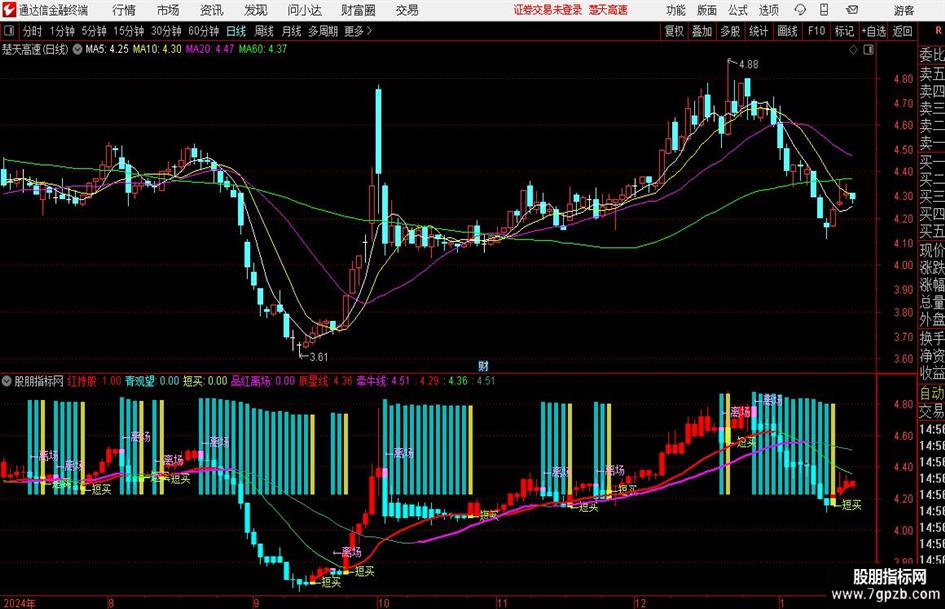
Task: Select the 周线 weekly period tab
Action: click(x=264, y=31)
